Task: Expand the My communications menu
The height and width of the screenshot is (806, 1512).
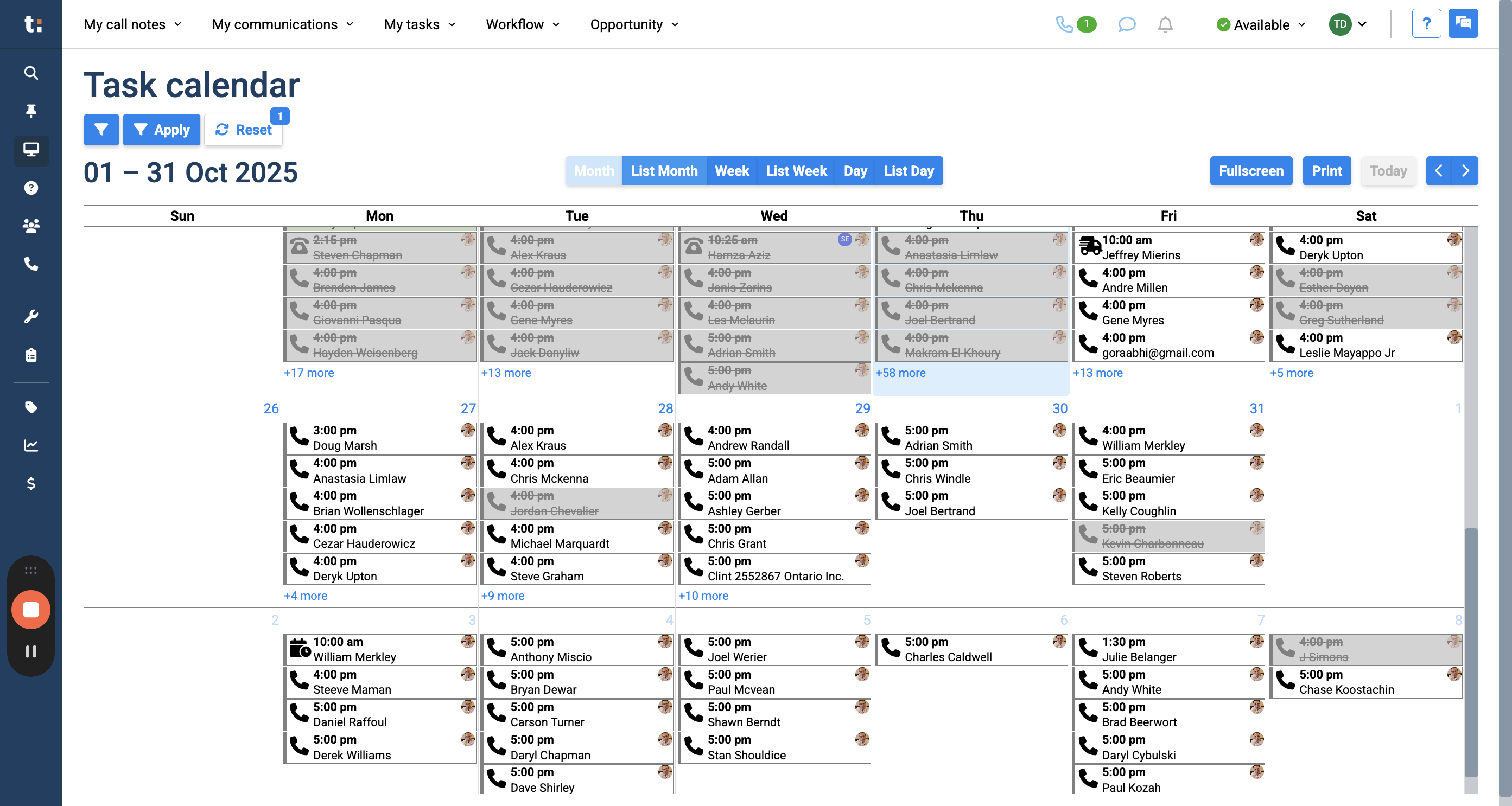Action: pyautogui.click(x=283, y=24)
